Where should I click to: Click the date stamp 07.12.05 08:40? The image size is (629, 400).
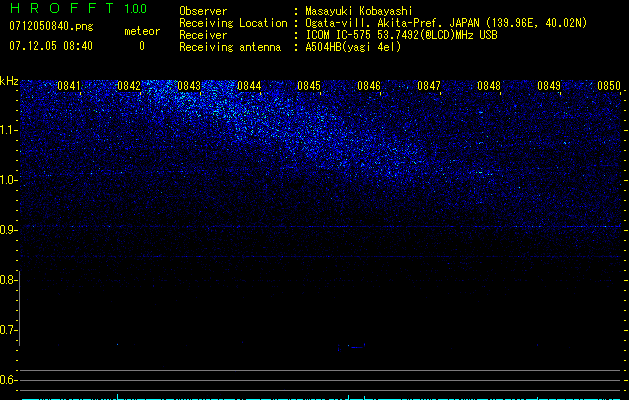(51, 46)
